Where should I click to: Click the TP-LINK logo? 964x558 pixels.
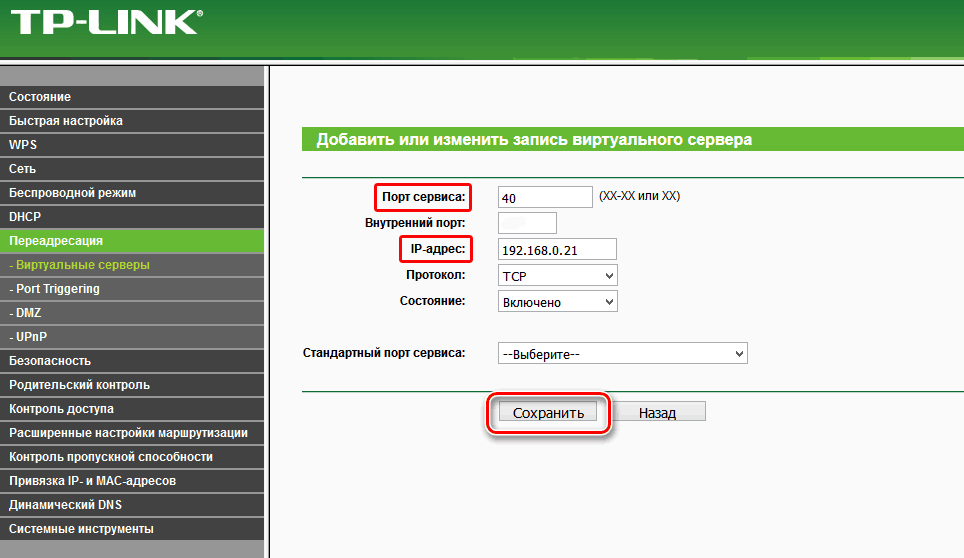click(x=107, y=22)
